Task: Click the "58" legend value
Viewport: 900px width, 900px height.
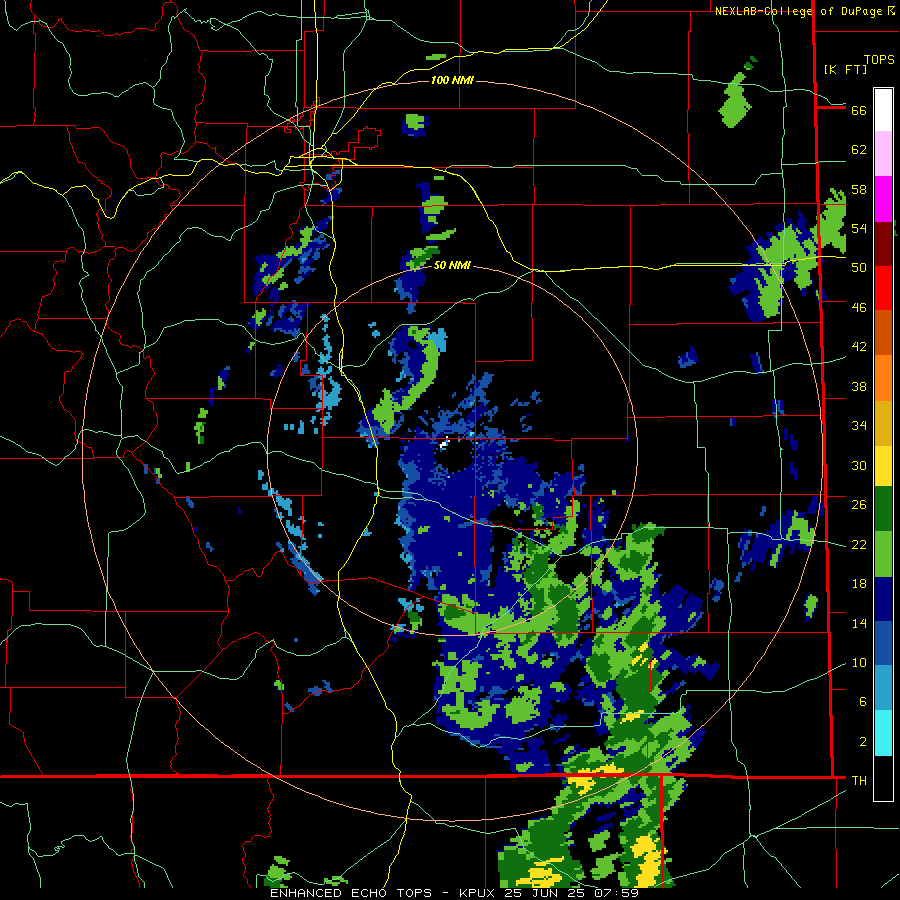Action: (x=859, y=189)
